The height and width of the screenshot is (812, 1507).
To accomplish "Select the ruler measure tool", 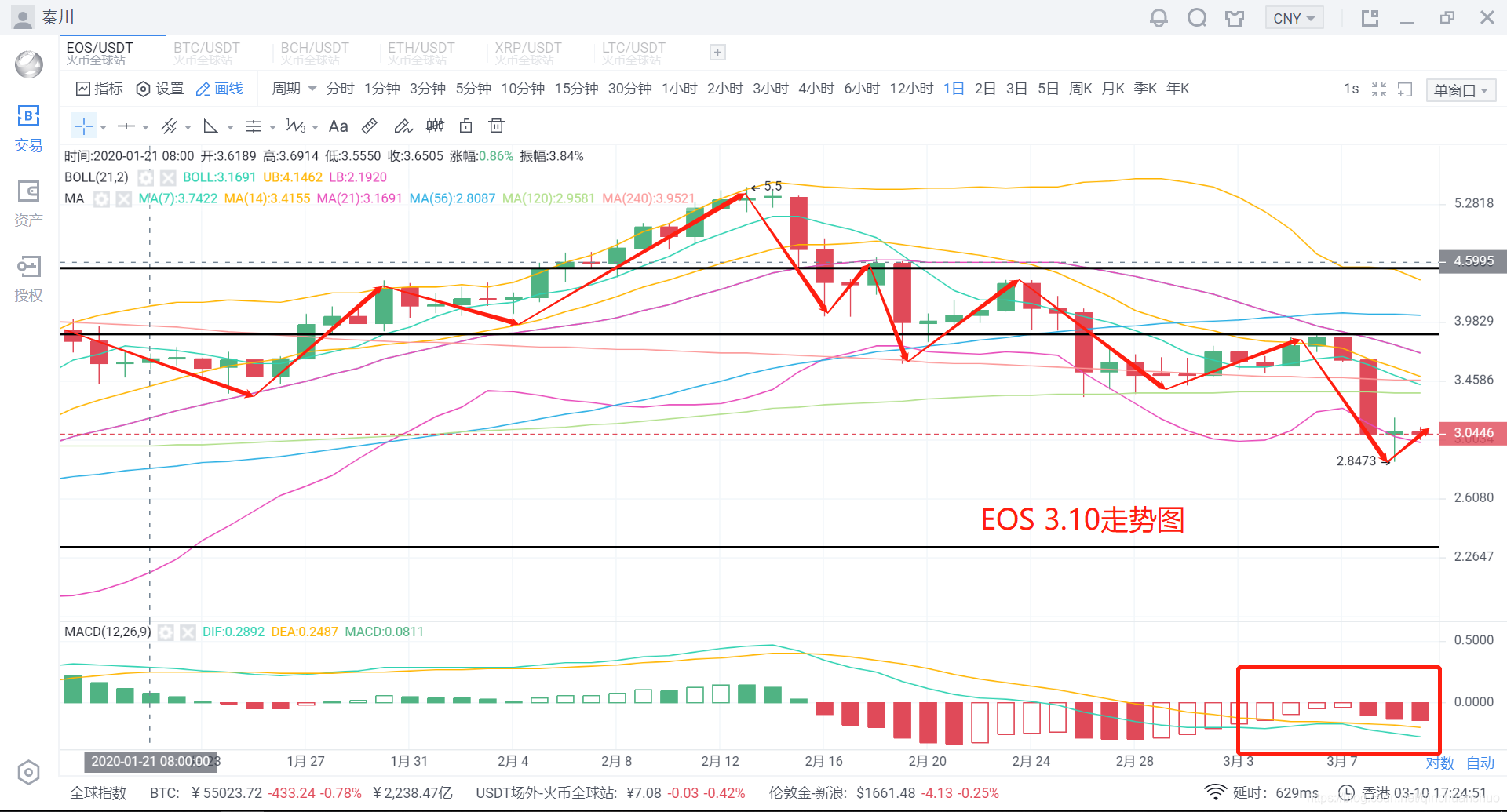I will pos(370,126).
